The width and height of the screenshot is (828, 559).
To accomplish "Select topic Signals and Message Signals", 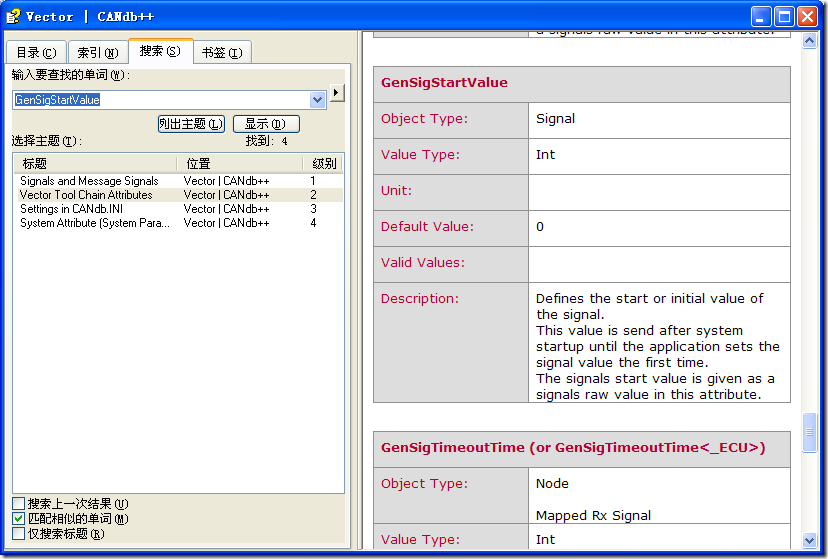I will pyautogui.click(x=180, y=181).
